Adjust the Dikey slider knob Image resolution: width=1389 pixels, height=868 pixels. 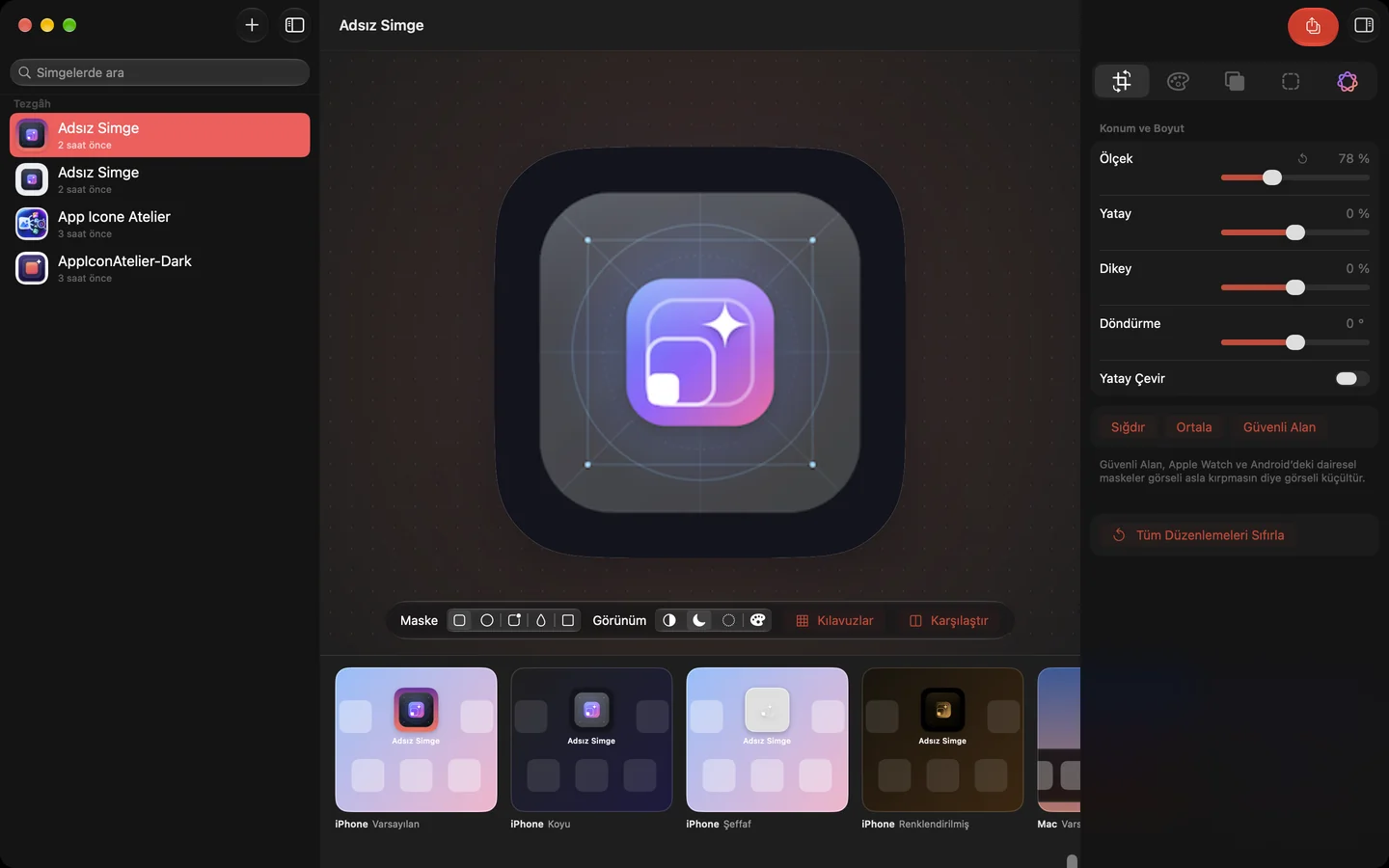coord(1295,287)
